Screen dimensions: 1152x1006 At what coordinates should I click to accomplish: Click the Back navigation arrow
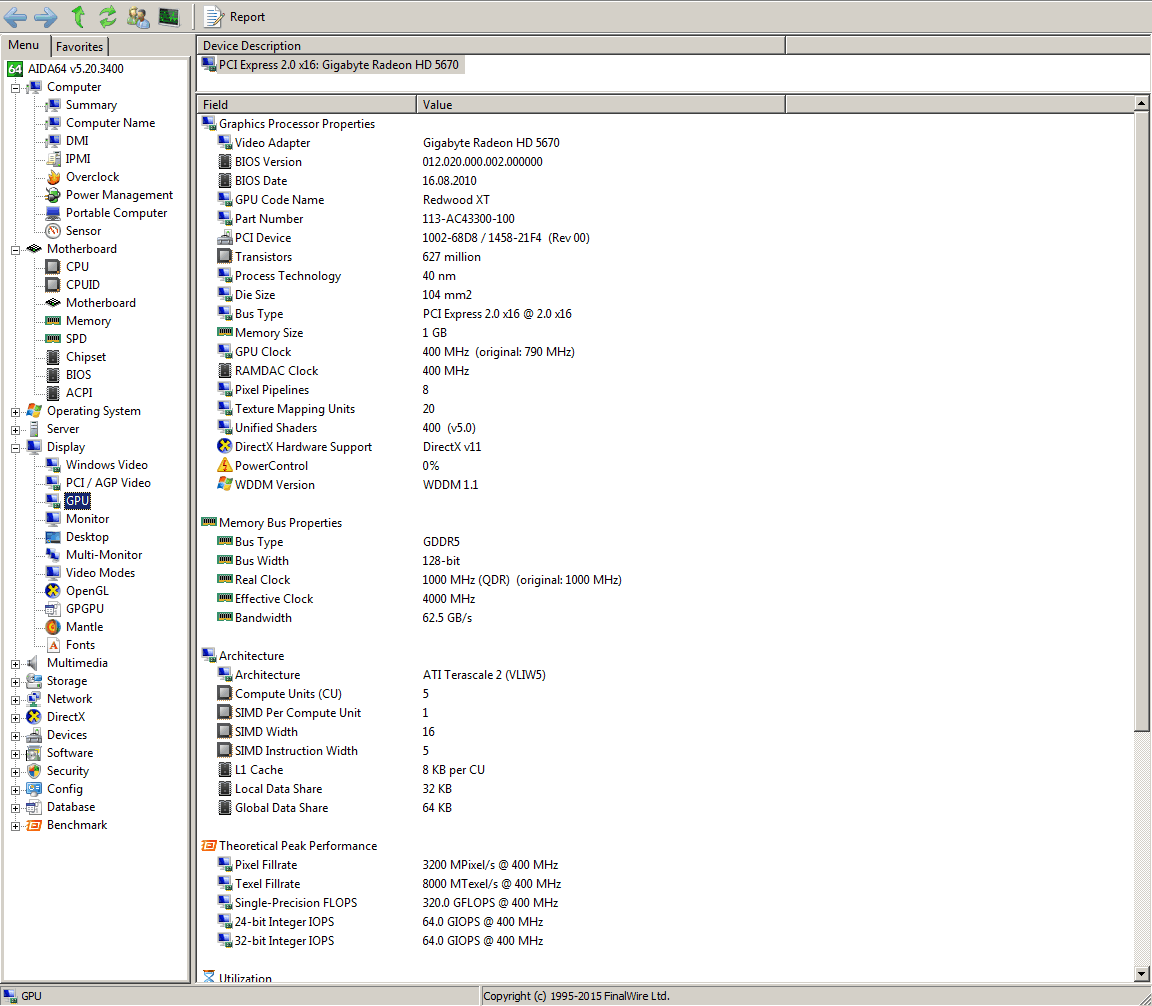(x=15, y=16)
